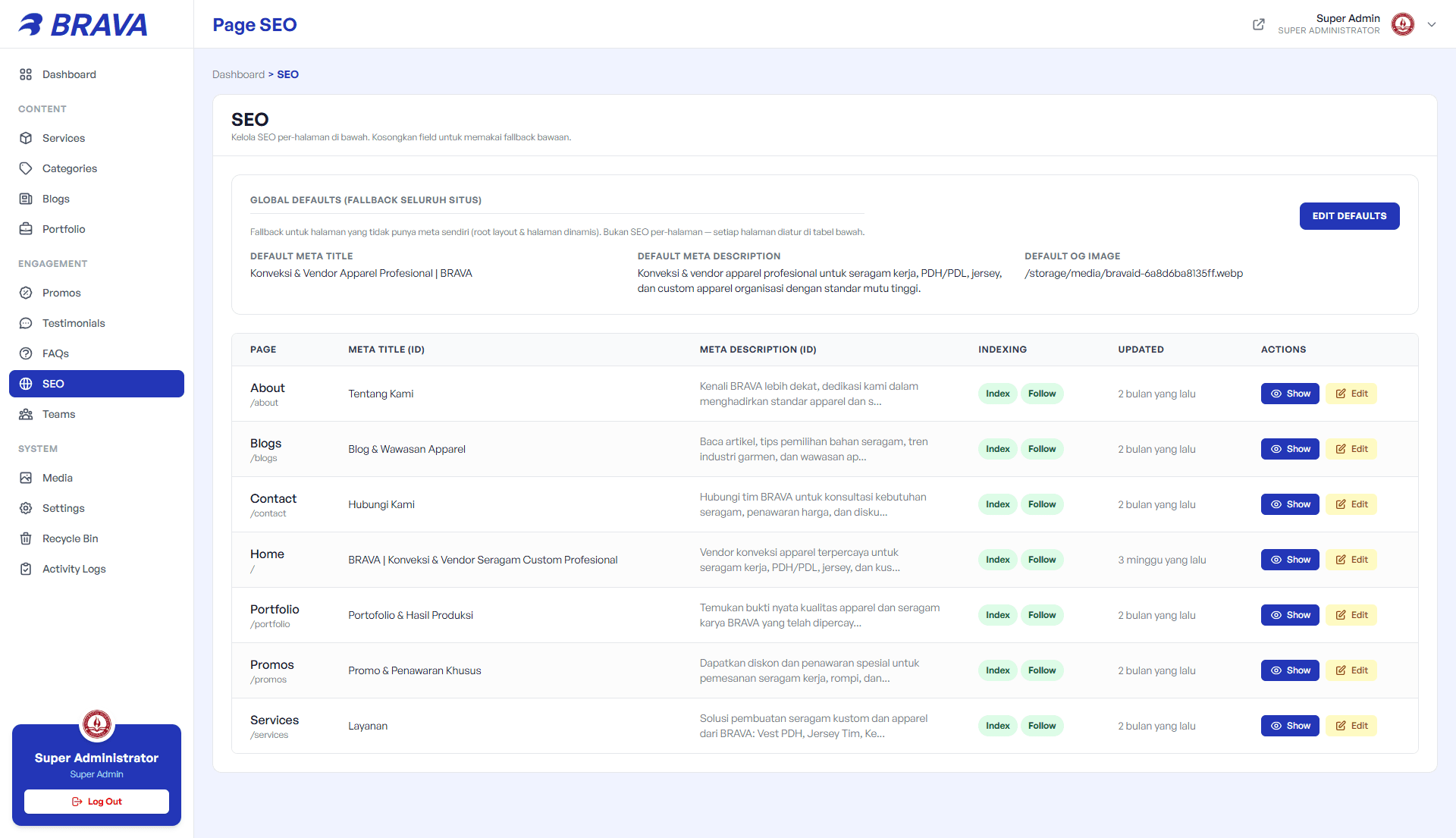This screenshot has width=1456, height=838.
Task: Go to Testimonials in sidebar
Action: (96, 323)
